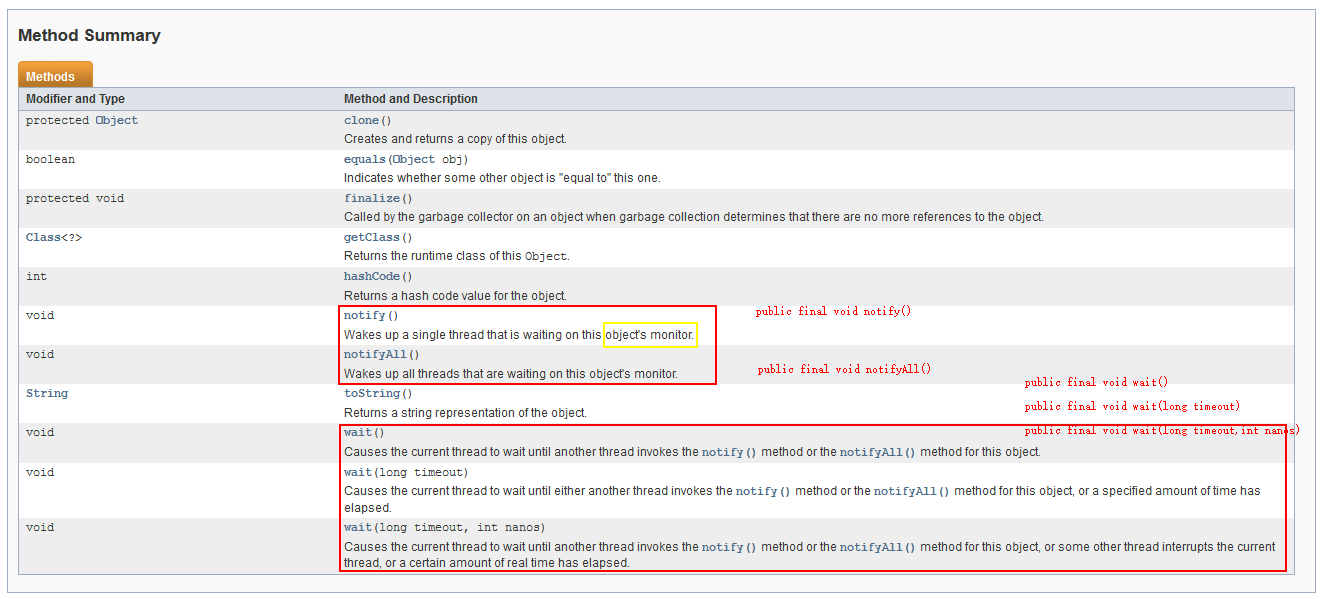Click 'Called by the garbage collector' description

[693, 217]
